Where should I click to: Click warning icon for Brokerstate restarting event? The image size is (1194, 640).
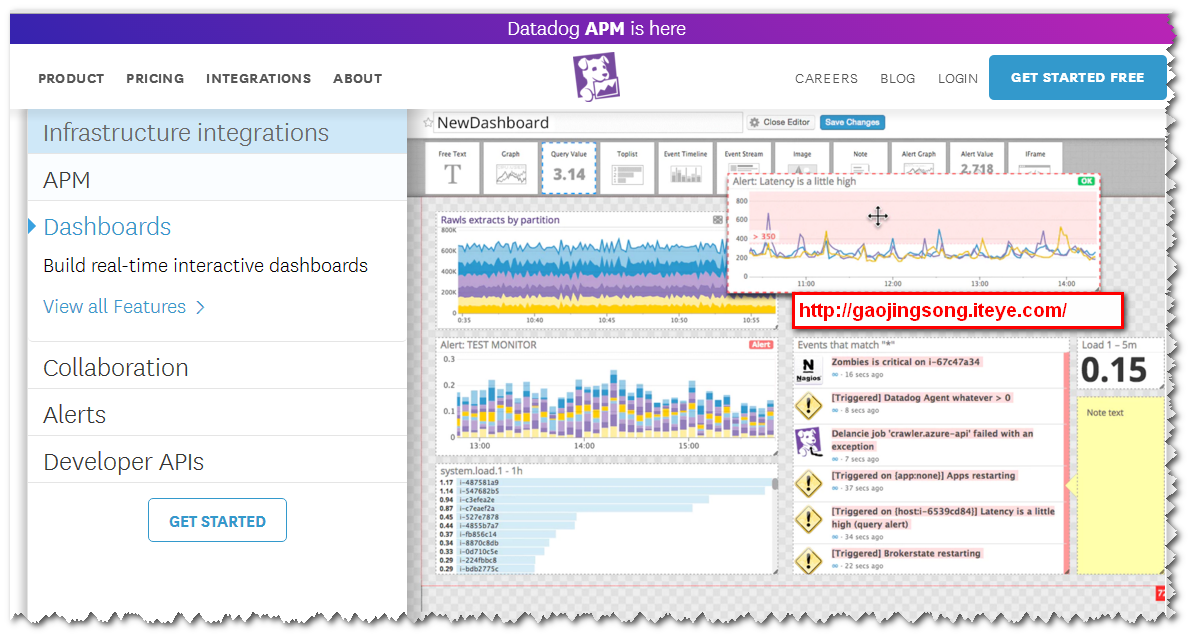[x=809, y=561]
